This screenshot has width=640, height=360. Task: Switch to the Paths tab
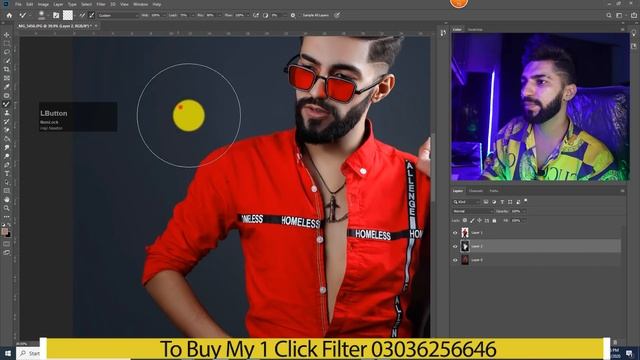494,191
